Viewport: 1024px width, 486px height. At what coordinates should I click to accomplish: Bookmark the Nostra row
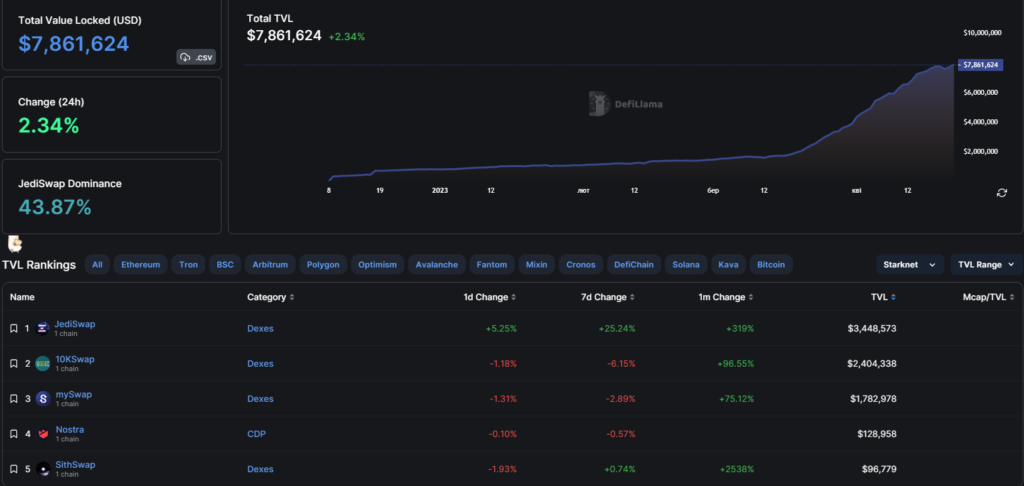(14, 434)
